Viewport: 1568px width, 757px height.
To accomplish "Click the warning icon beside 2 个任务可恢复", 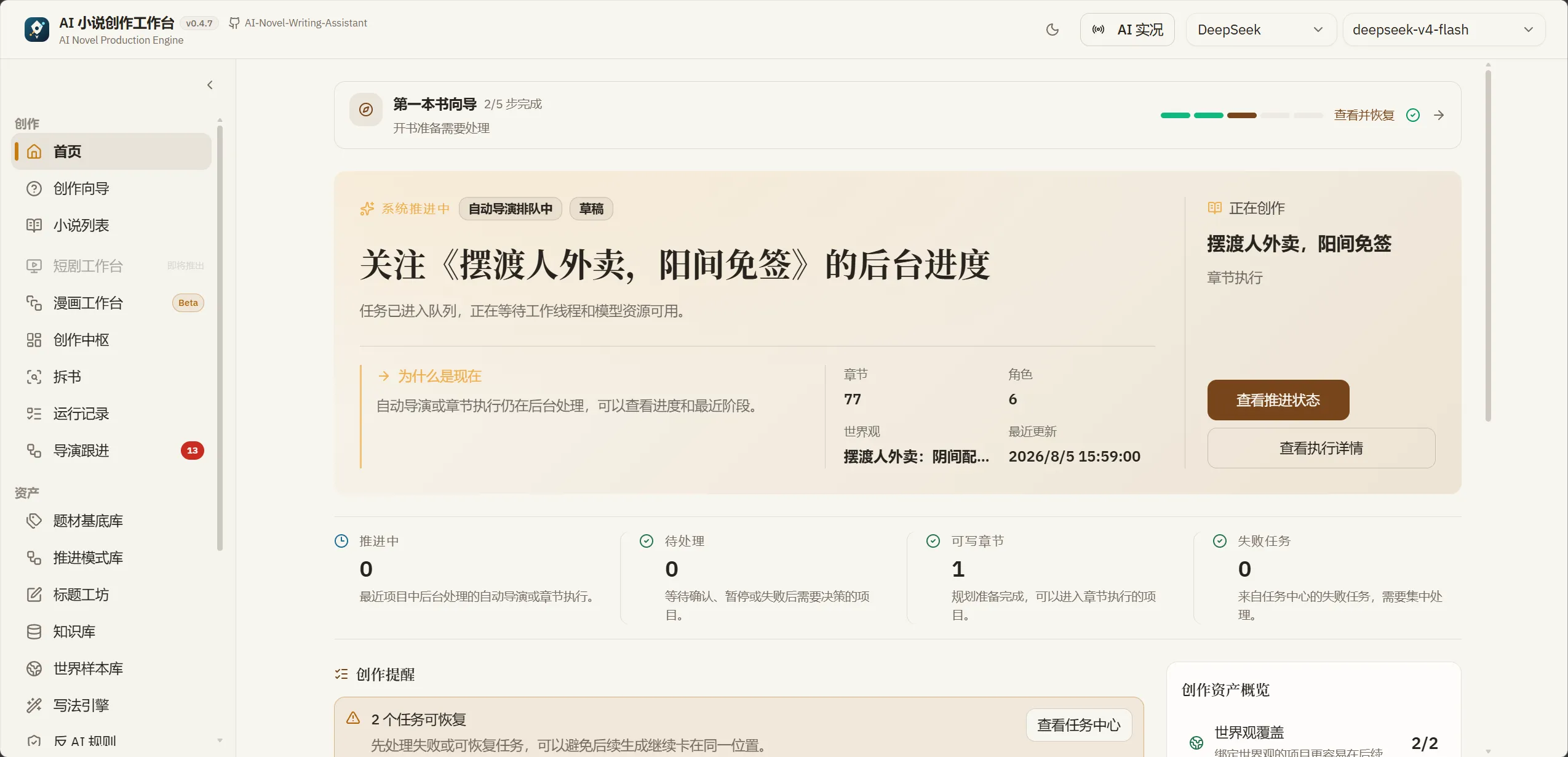I will tap(353, 718).
